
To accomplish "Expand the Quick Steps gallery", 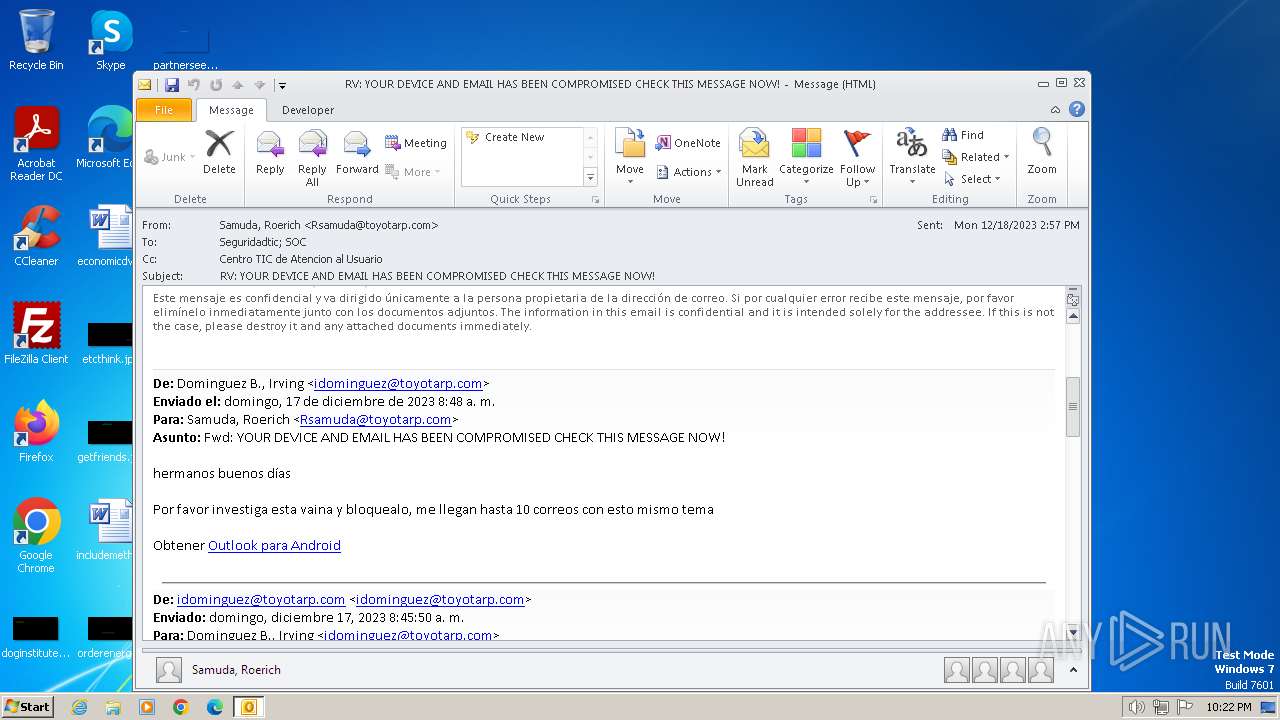I will (x=590, y=177).
